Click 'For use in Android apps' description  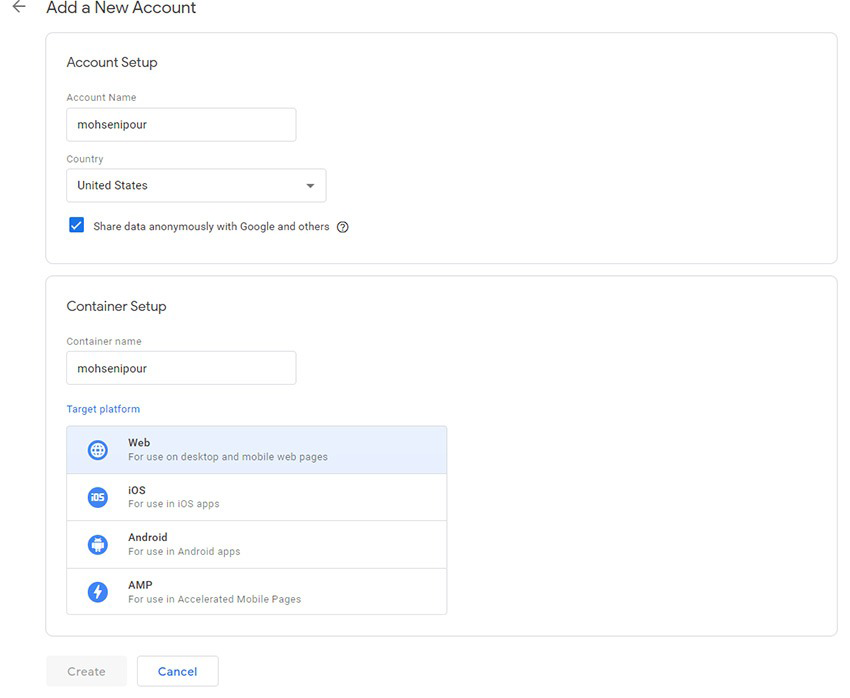184,552
